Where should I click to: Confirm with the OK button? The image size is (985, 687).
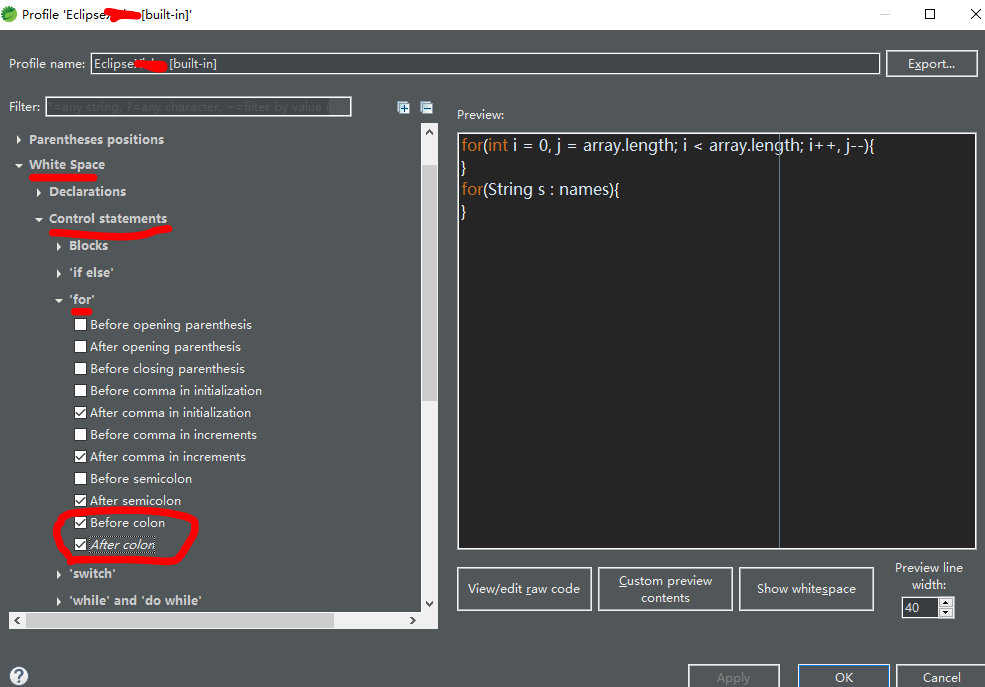[844, 677]
